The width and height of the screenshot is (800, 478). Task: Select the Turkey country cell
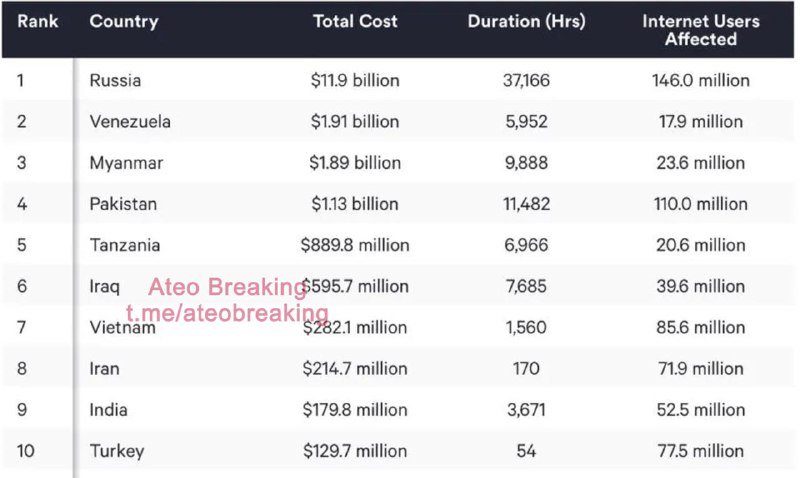click(116, 451)
